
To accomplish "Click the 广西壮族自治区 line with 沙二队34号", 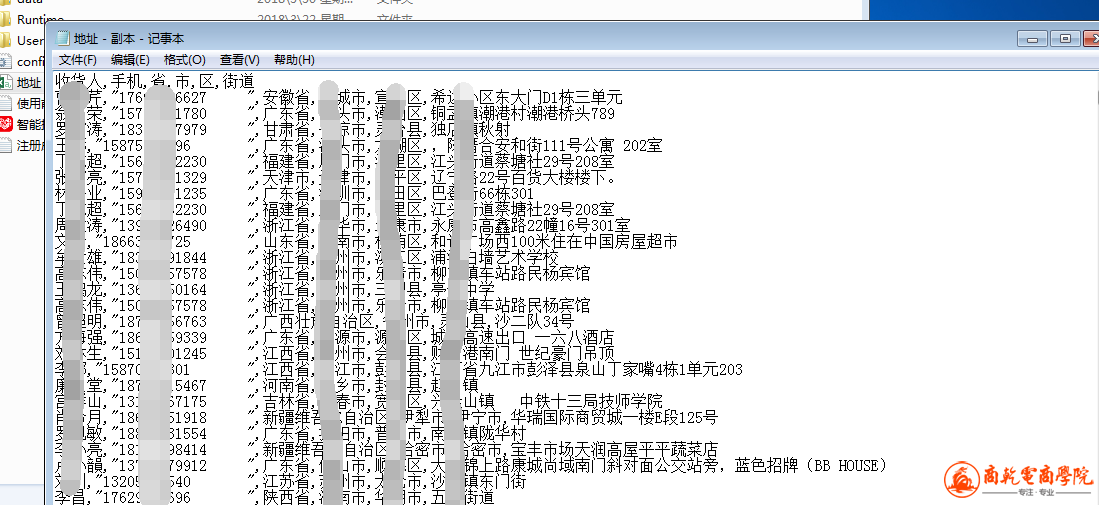I will point(314,321).
